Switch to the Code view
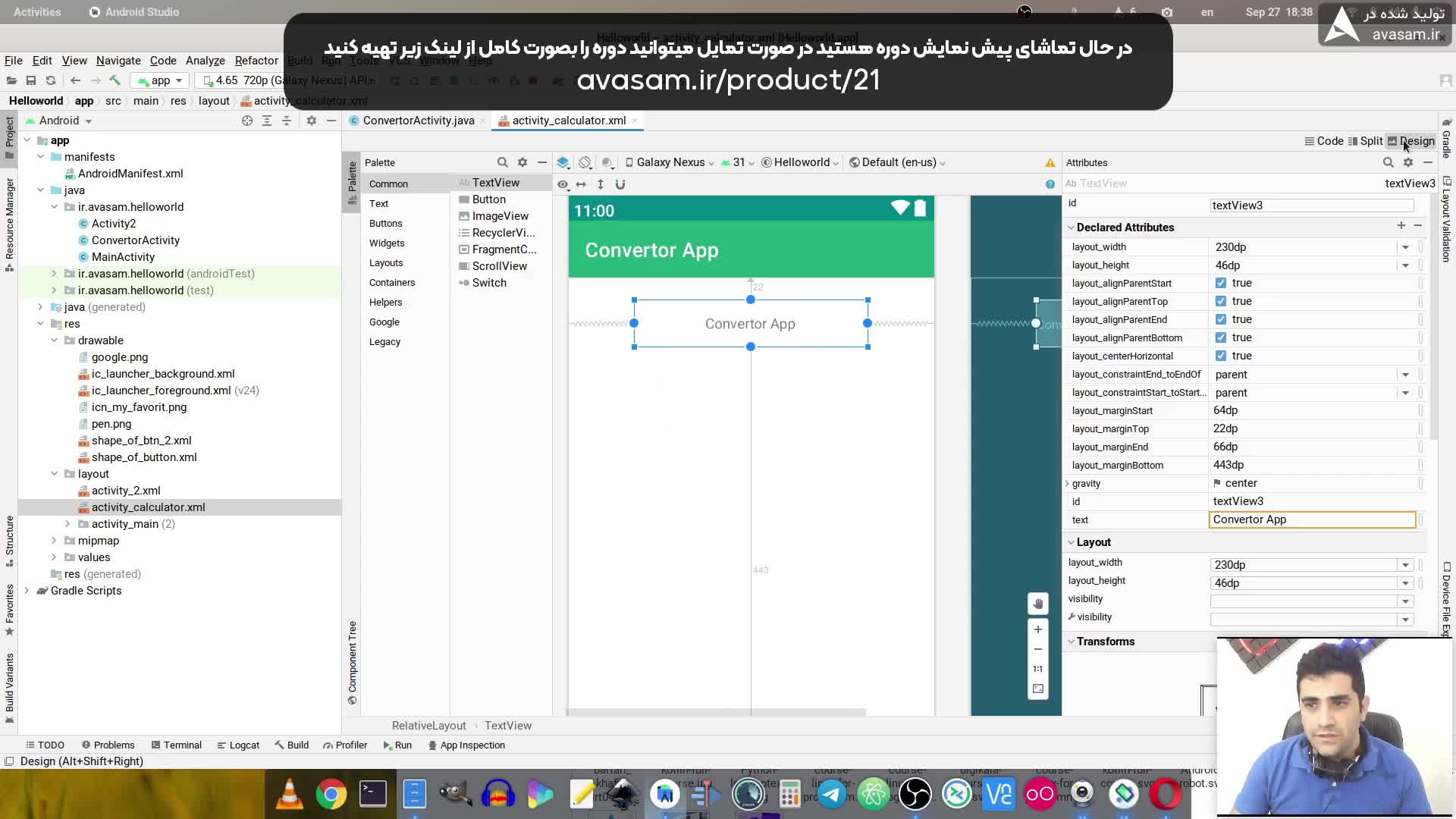Image resolution: width=1456 pixels, height=819 pixels. coord(1323,141)
